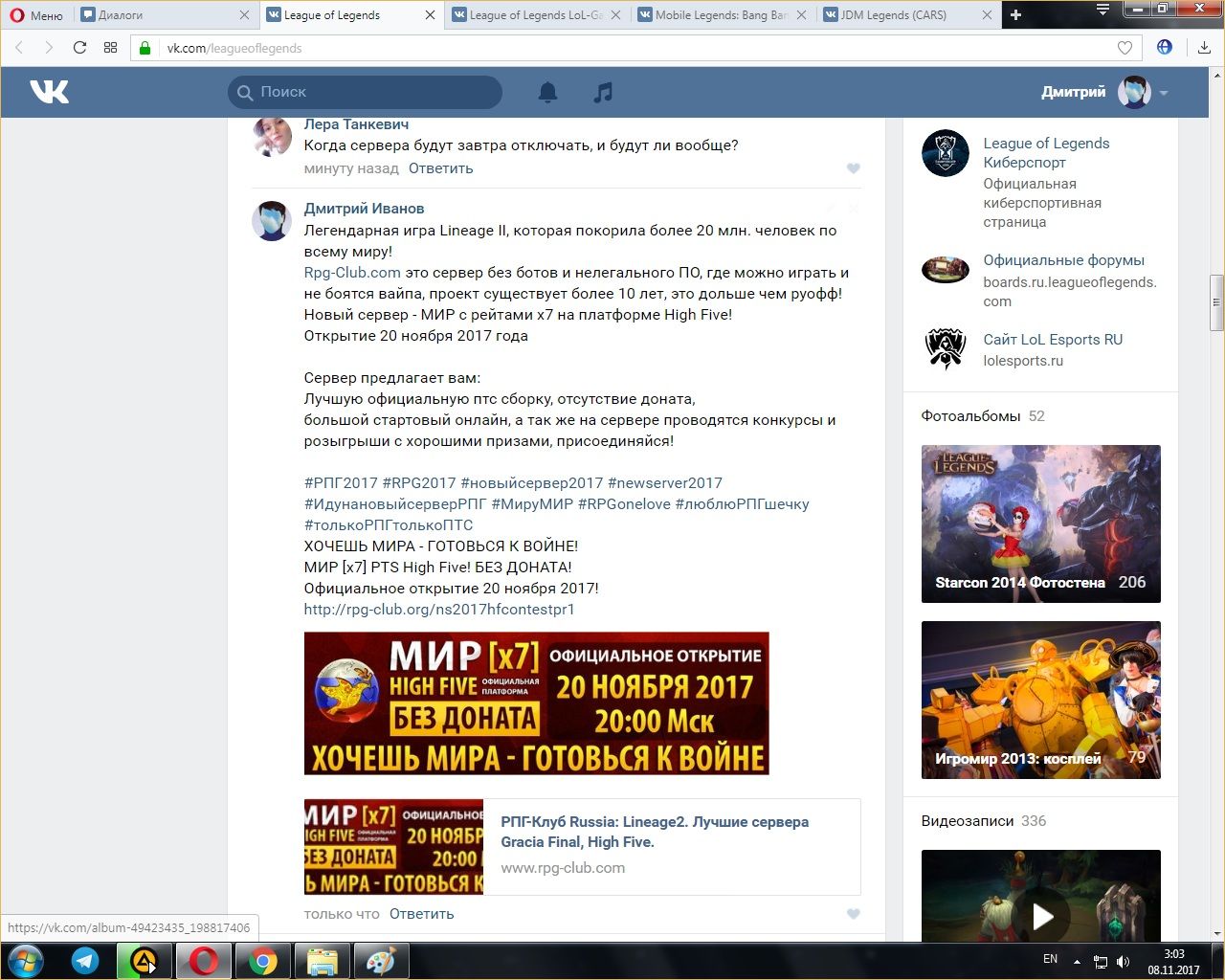
Task: Reload the page in Opera
Action: coord(80,48)
